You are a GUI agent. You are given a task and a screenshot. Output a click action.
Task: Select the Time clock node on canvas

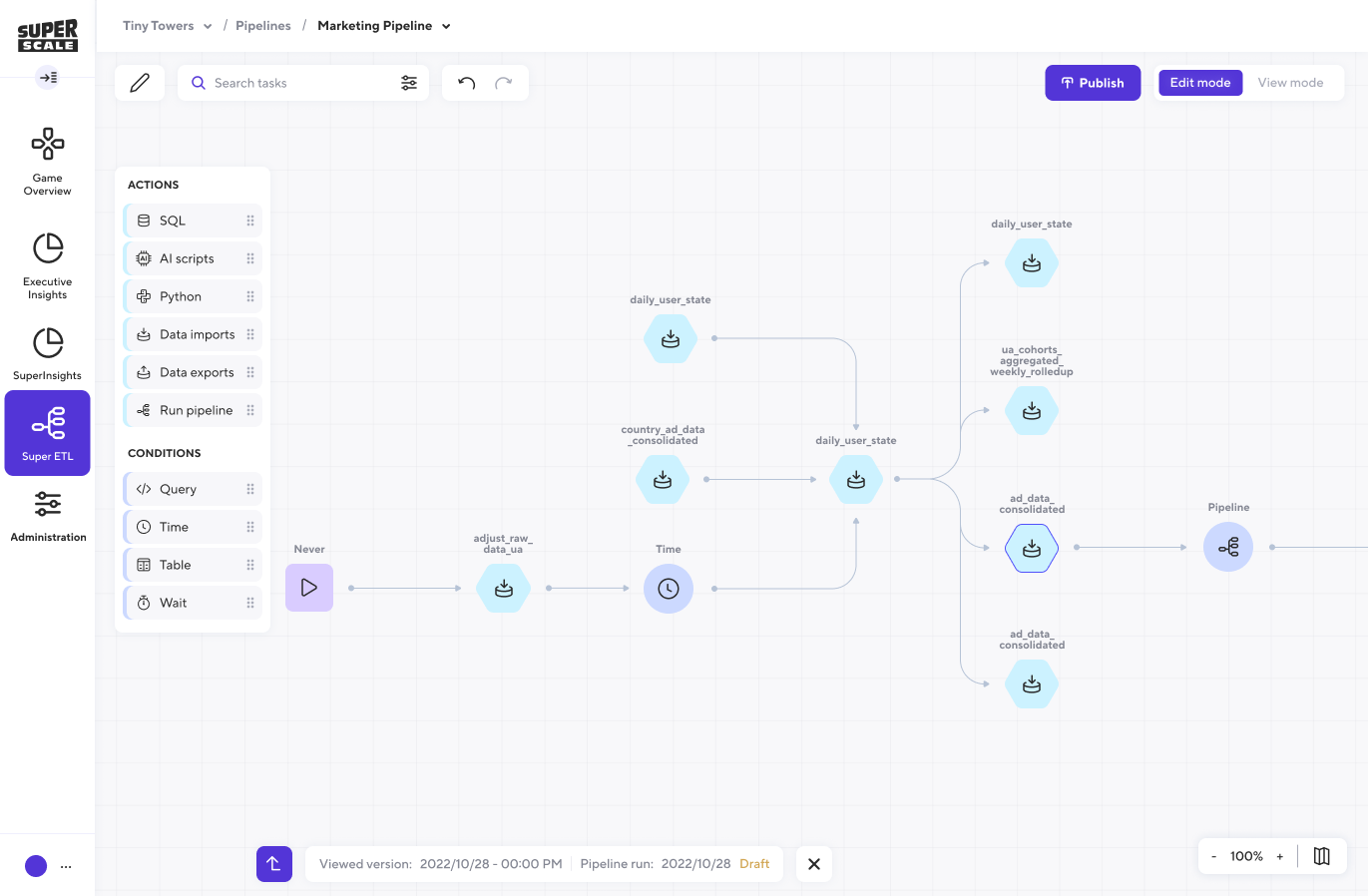669,589
